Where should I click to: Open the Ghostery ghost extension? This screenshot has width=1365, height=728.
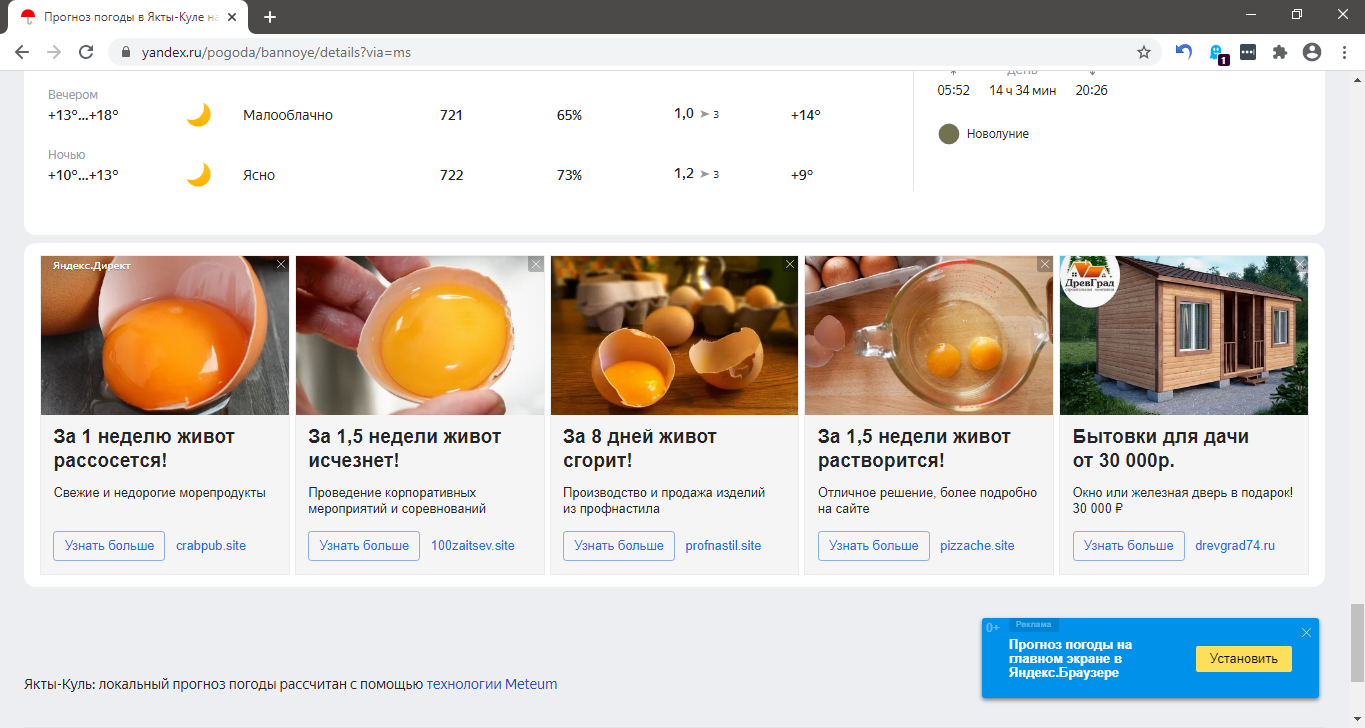coord(1216,52)
